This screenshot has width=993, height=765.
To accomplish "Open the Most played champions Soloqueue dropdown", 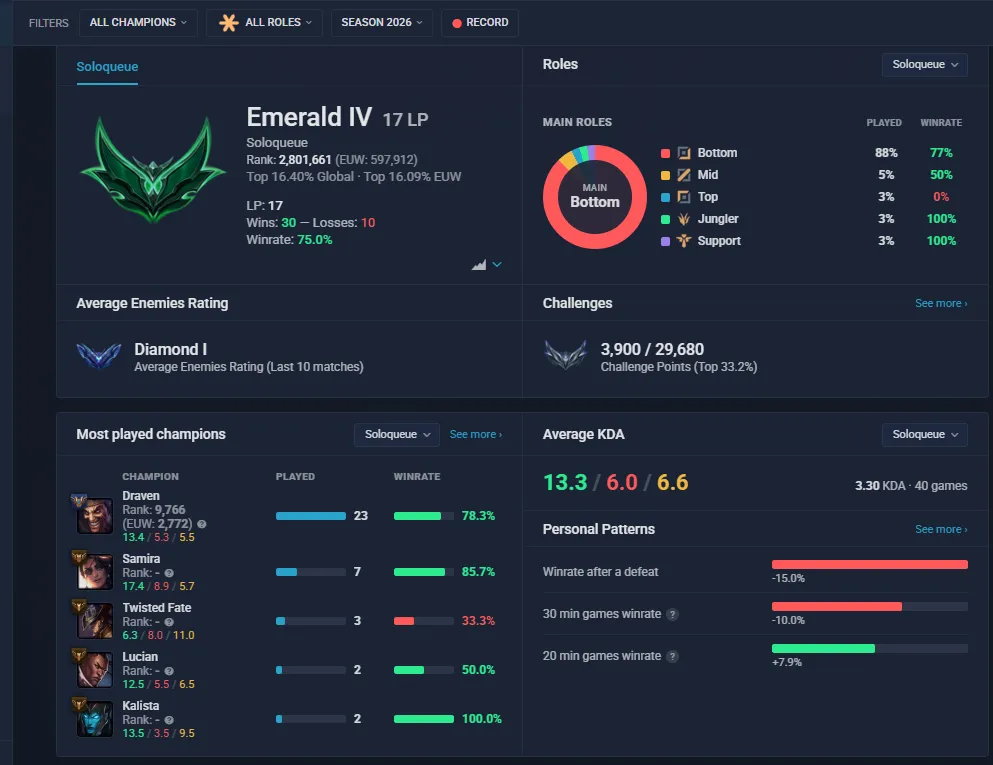I will click(397, 434).
